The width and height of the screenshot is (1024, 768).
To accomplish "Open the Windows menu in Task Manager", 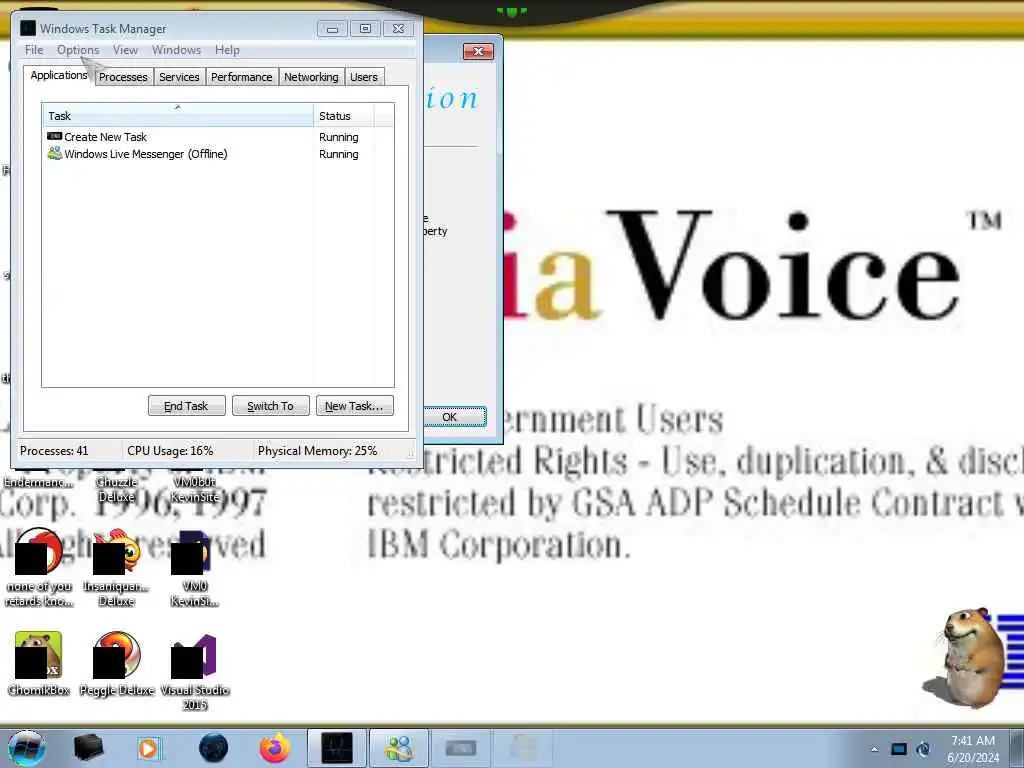I will [x=176, y=50].
